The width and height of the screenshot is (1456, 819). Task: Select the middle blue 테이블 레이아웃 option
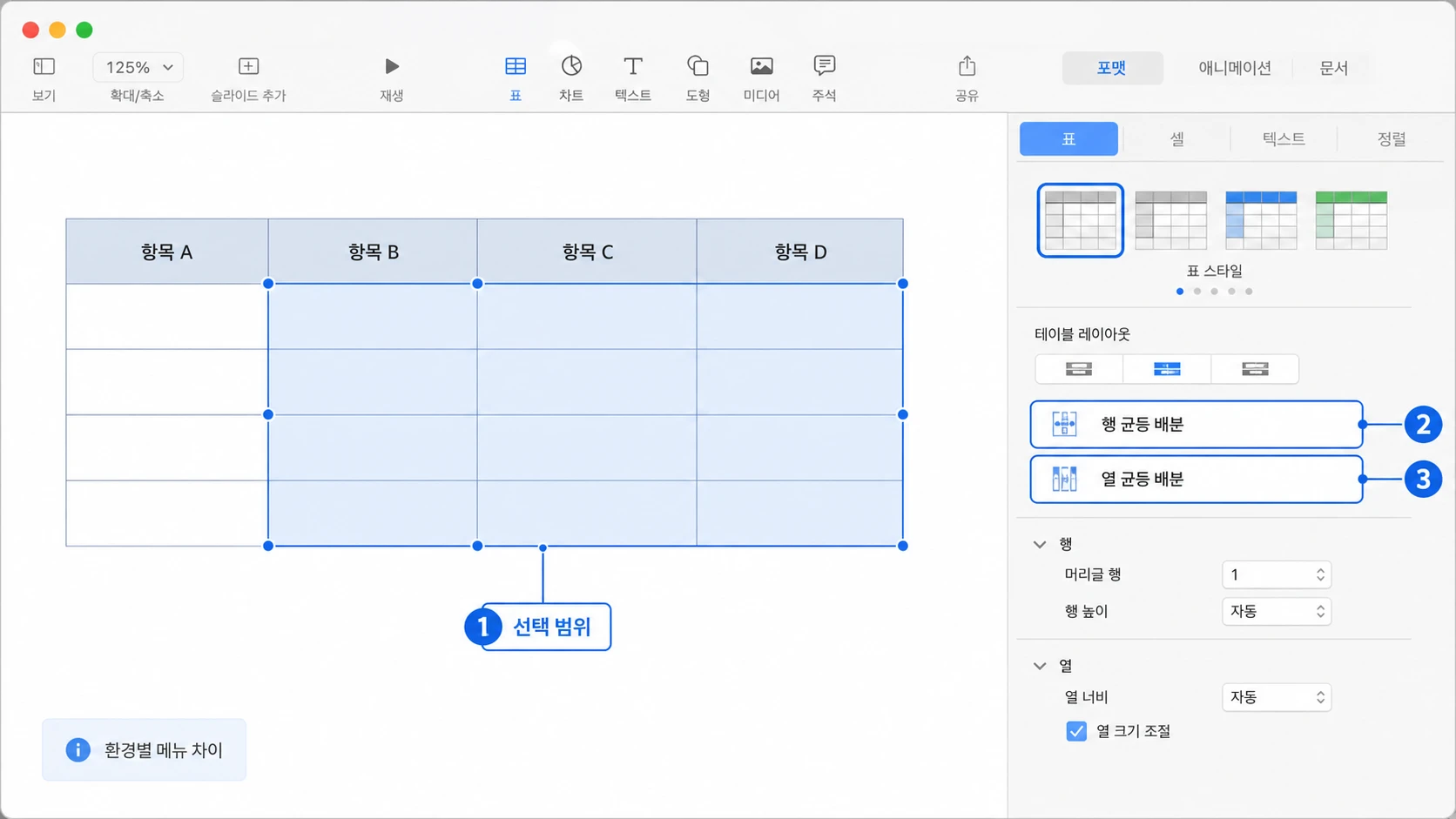pos(1167,369)
